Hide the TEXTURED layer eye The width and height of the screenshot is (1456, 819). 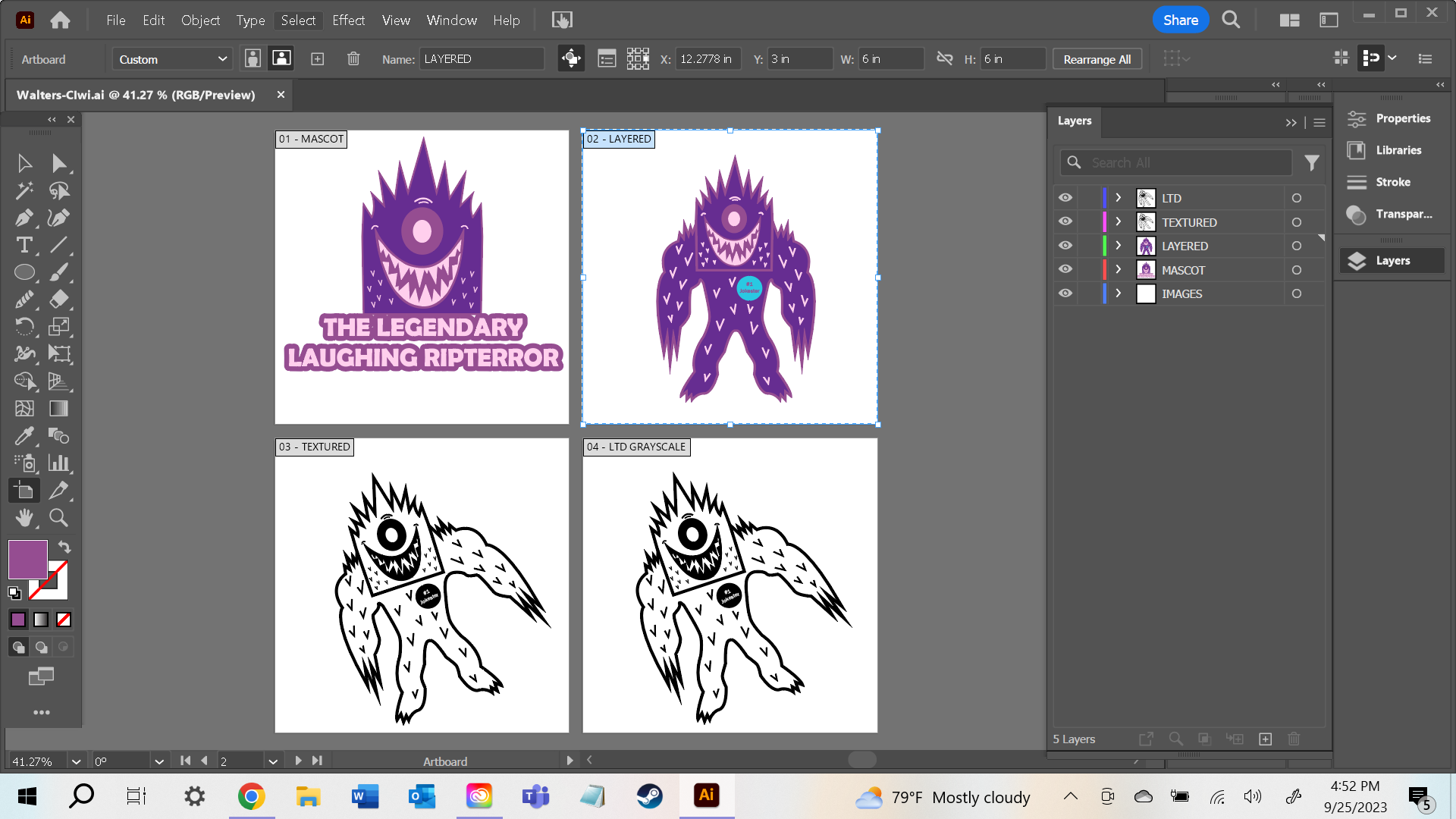1065,222
